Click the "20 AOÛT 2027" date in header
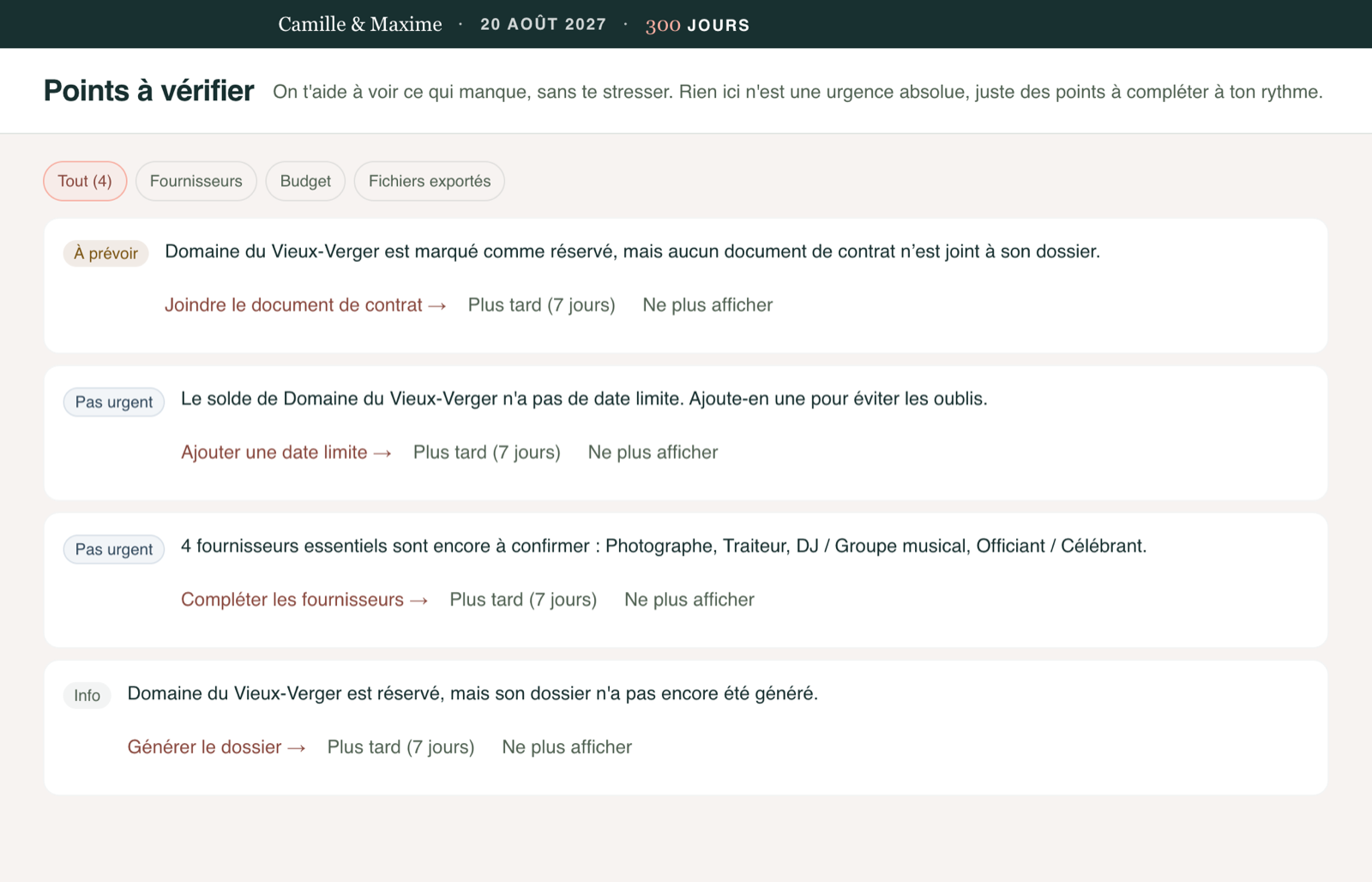 click(x=544, y=25)
